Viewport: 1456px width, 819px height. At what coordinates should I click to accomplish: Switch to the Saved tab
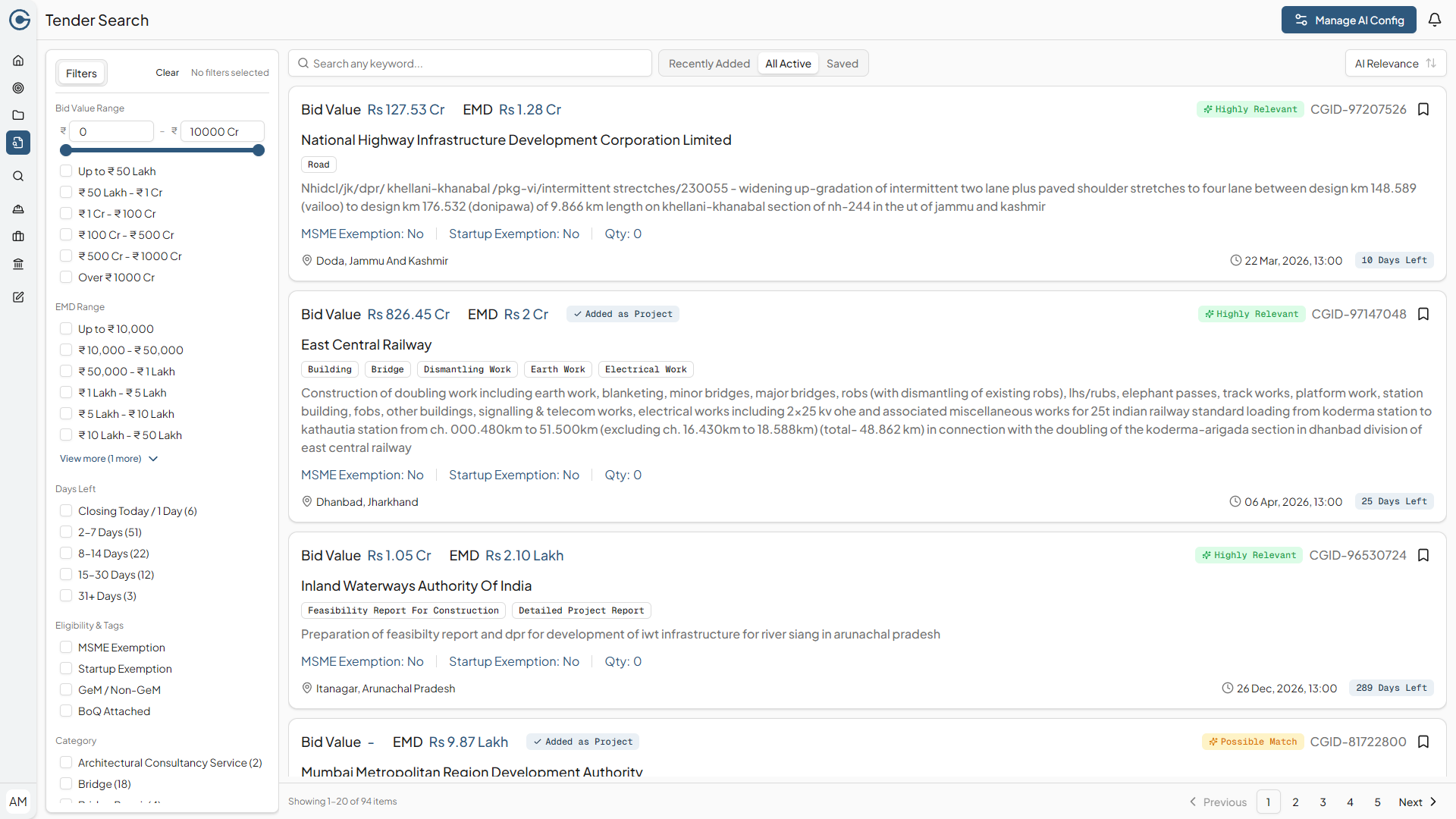843,64
